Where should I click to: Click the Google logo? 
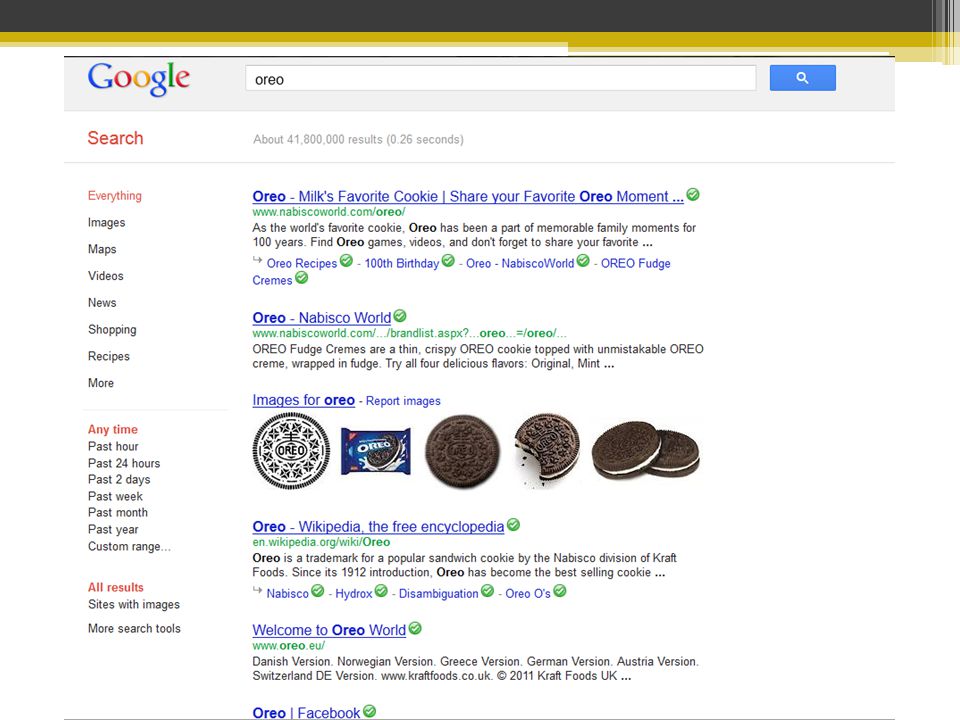138,79
